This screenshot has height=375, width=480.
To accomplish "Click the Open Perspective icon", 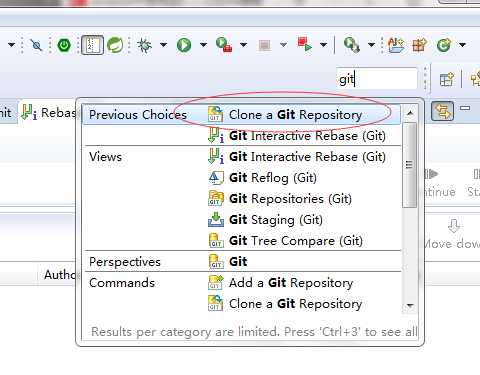I will point(447,79).
